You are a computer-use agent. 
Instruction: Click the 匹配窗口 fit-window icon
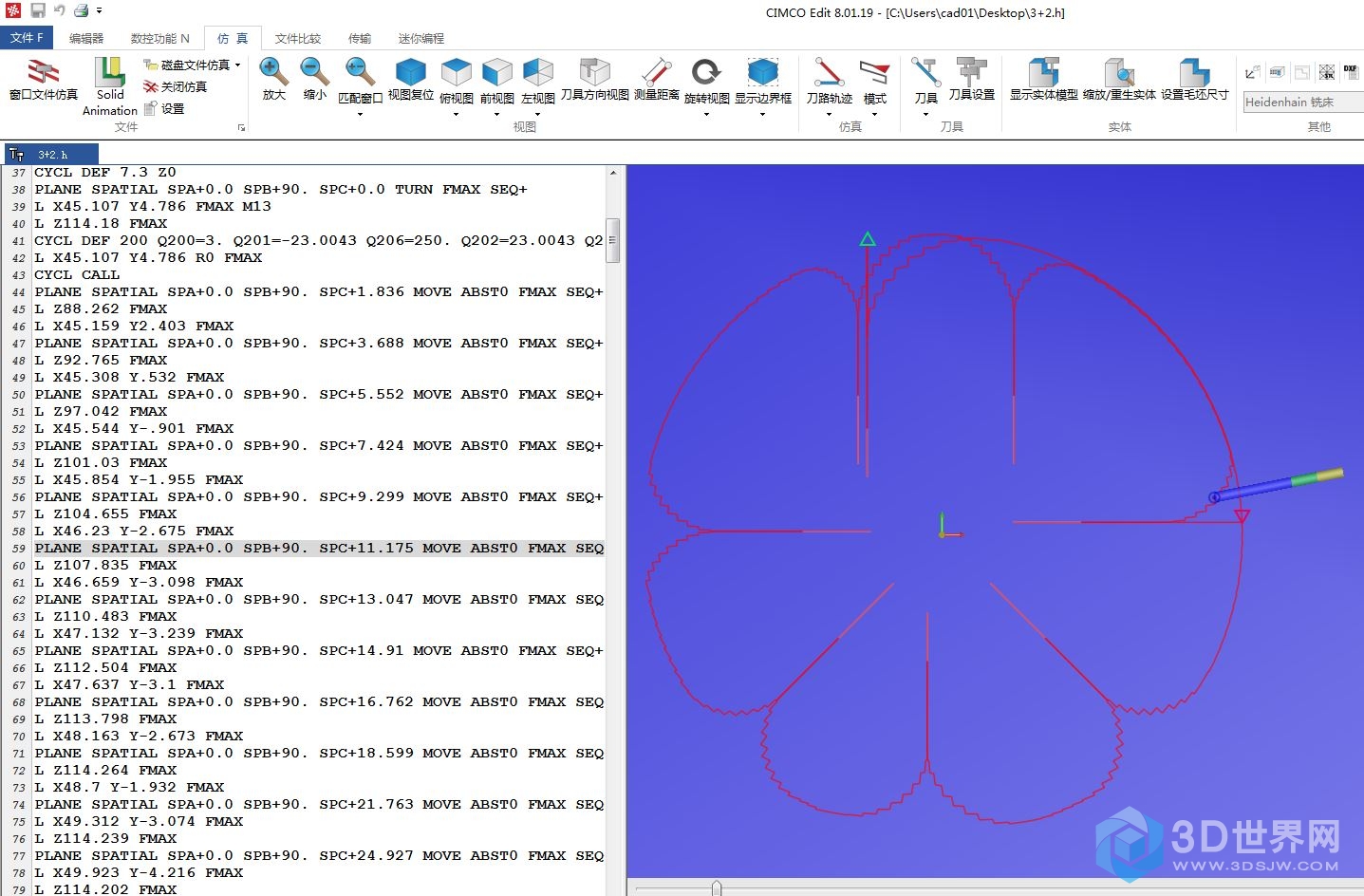pos(360,71)
